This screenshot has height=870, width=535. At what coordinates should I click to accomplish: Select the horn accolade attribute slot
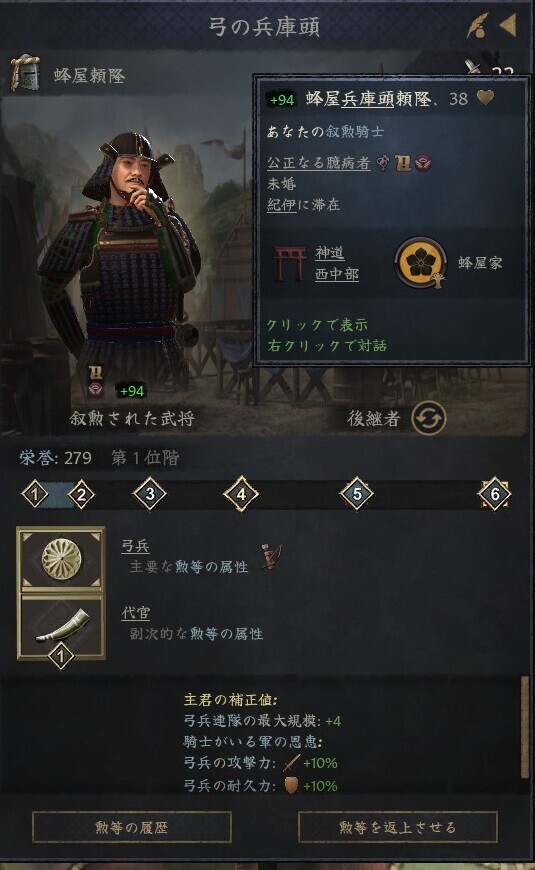pos(61,625)
